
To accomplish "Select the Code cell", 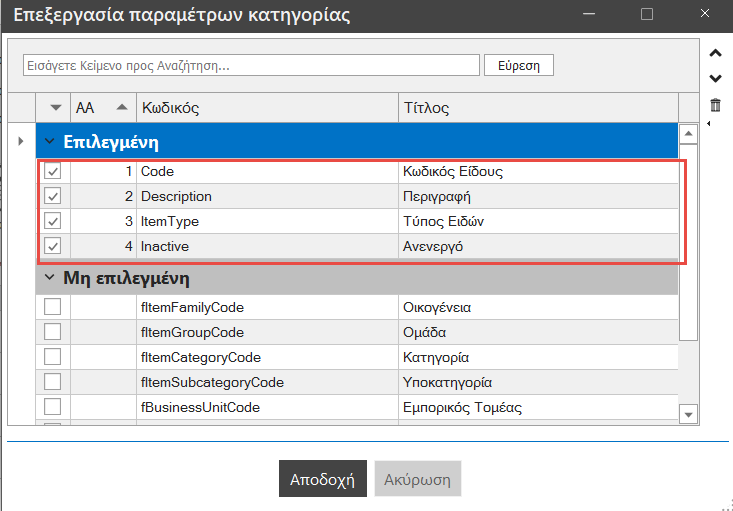I will 267,171.
